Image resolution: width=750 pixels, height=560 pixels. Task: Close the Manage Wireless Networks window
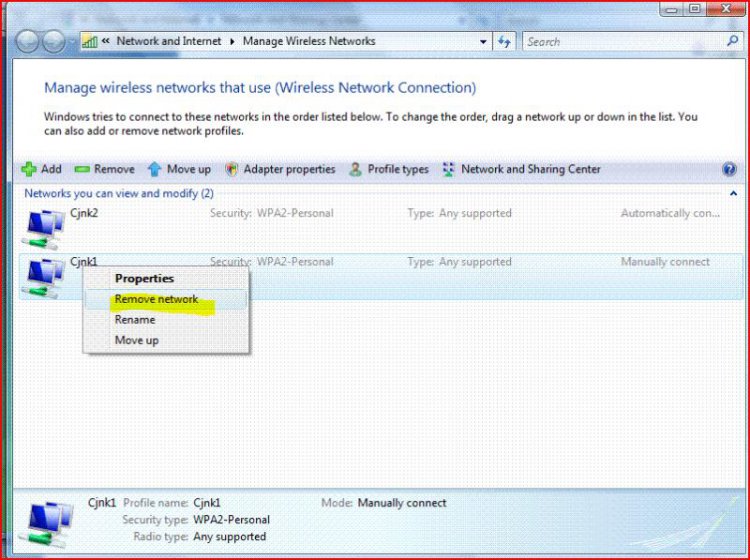[x=726, y=9]
